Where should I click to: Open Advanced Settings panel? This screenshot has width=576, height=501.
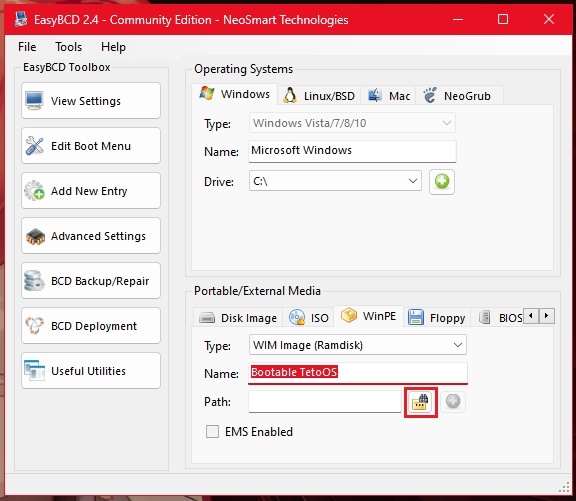click(91, 236)
